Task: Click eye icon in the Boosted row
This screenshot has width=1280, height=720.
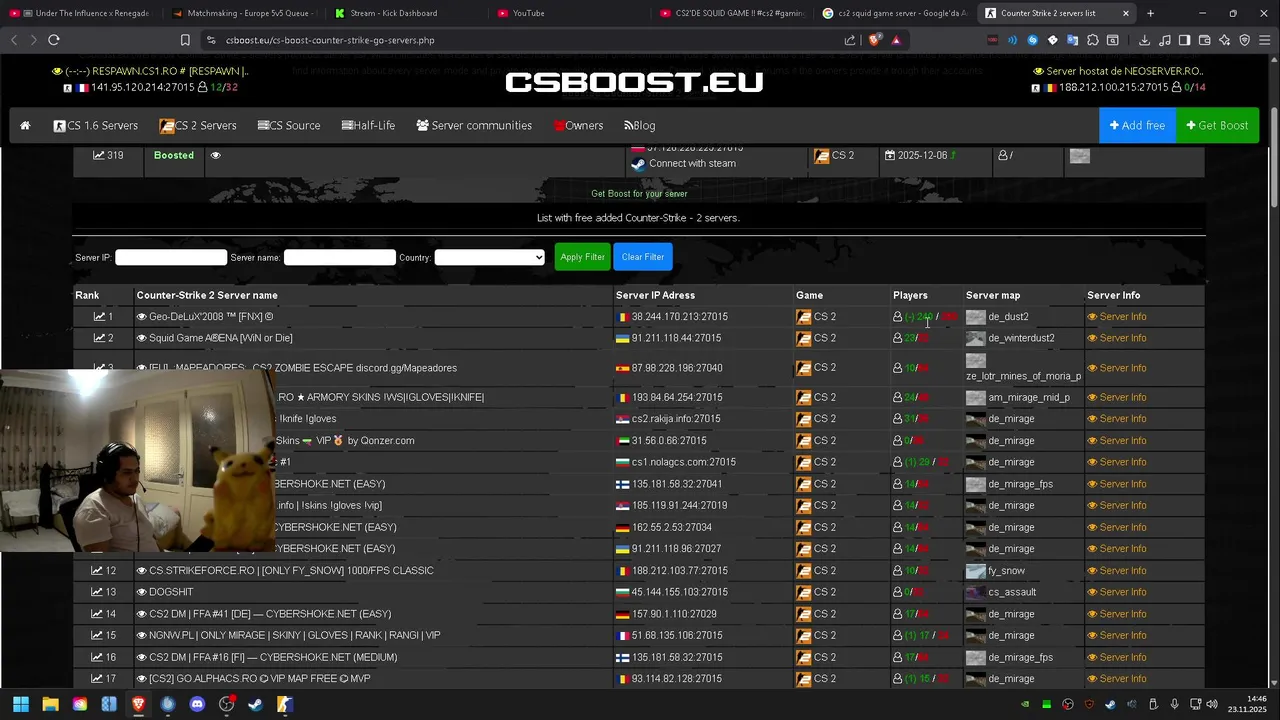Action: pyautogui.click(x=215, y=156)
